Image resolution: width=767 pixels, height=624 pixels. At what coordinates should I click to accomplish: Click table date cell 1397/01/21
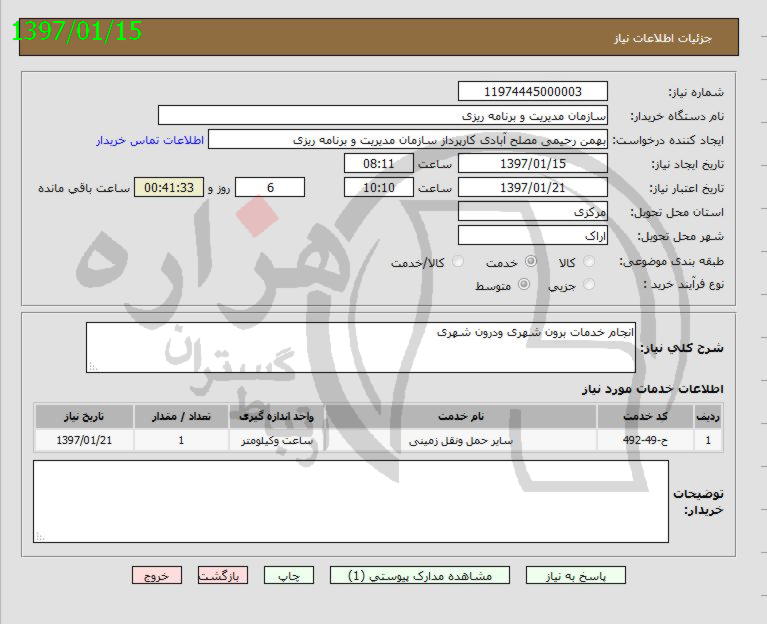pos(84,440)
